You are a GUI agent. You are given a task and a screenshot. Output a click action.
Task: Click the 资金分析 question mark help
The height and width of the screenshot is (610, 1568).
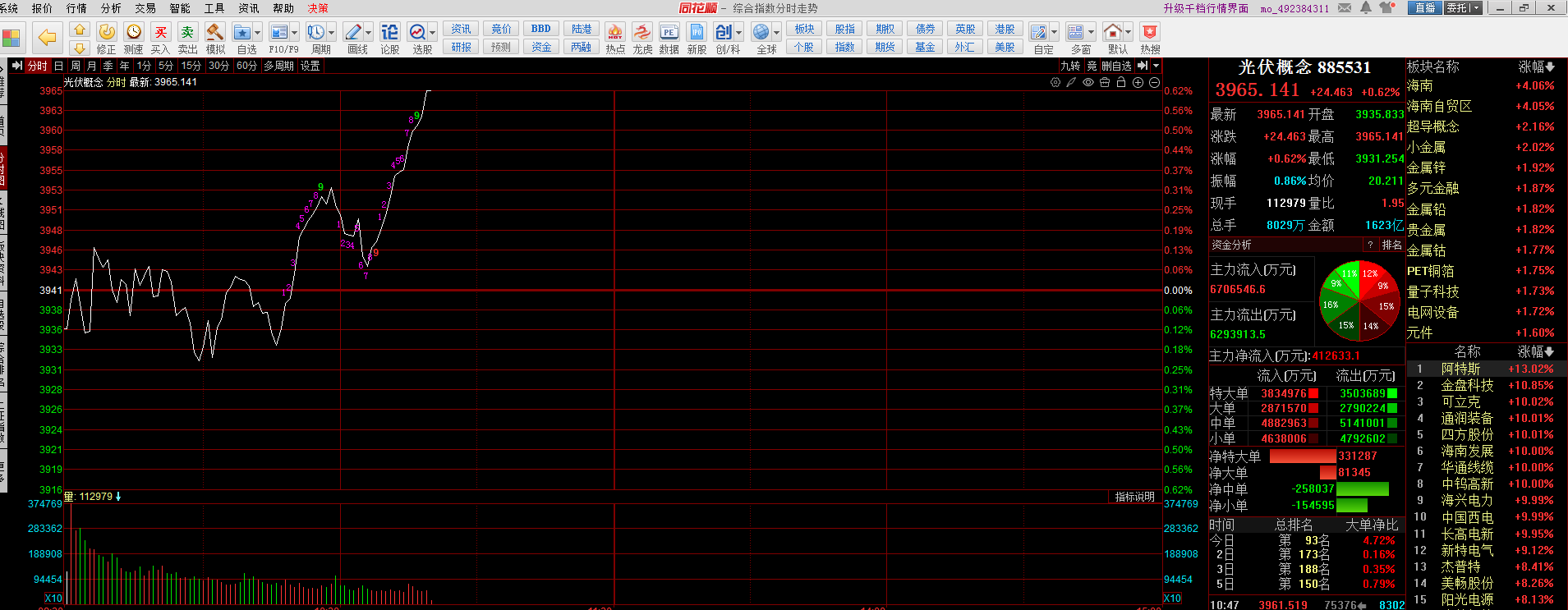click(x=1370, y=245)
